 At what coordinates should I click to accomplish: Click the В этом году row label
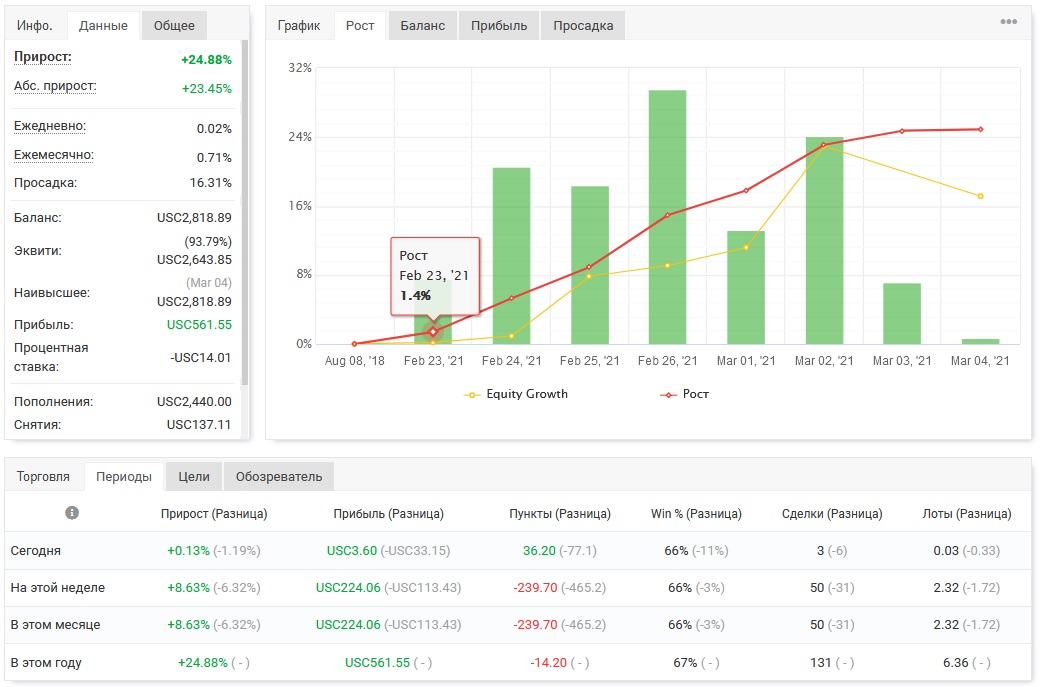[46, 663]
